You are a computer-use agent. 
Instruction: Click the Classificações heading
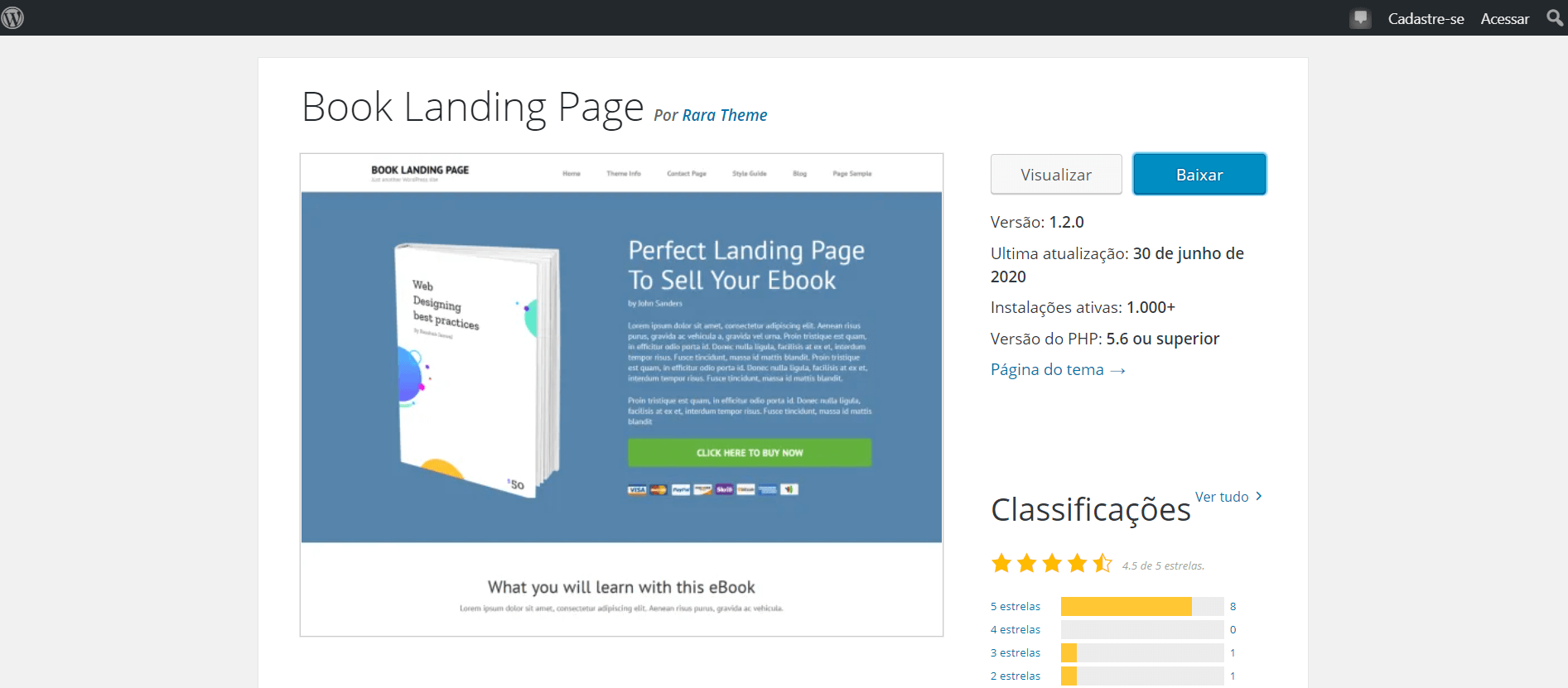pyautogui.click(x=1091, y=510)
